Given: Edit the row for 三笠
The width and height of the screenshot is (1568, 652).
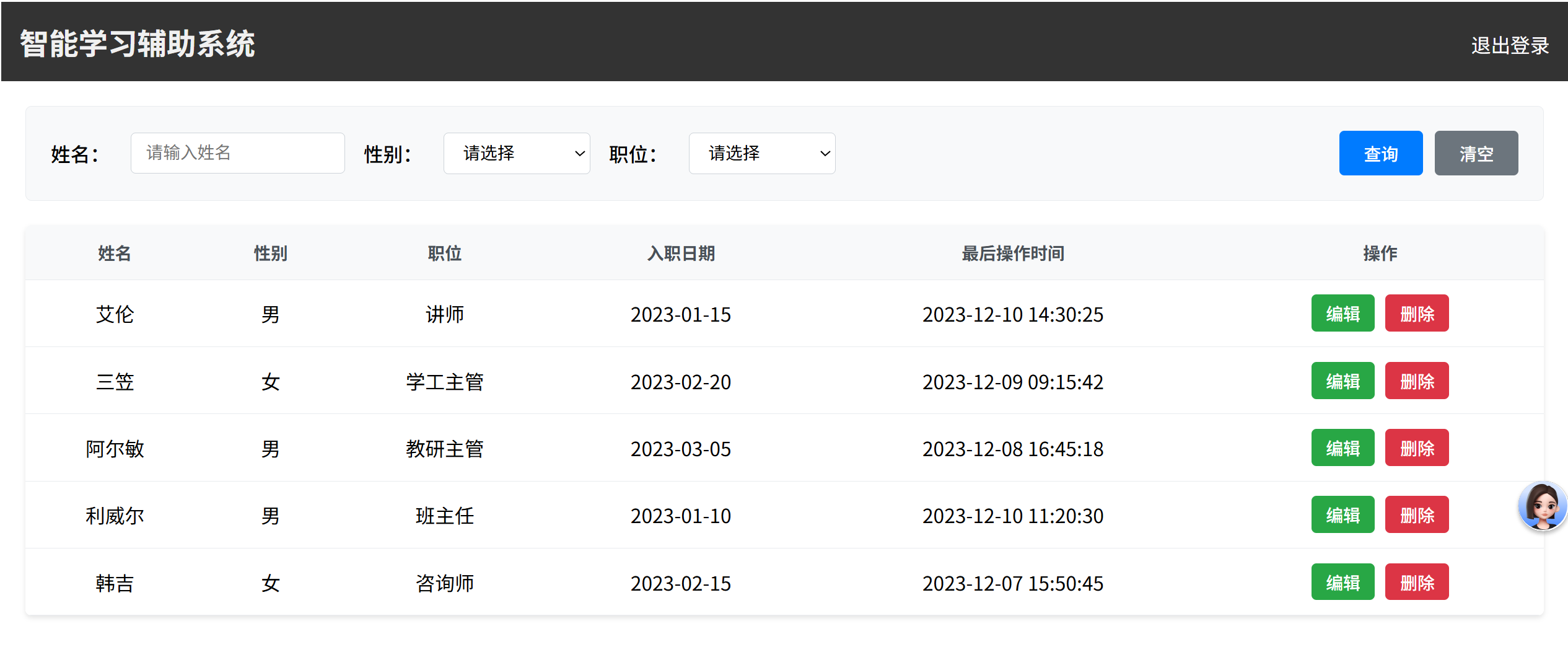Looking at the screenshot, I should tap(1342, 381).
